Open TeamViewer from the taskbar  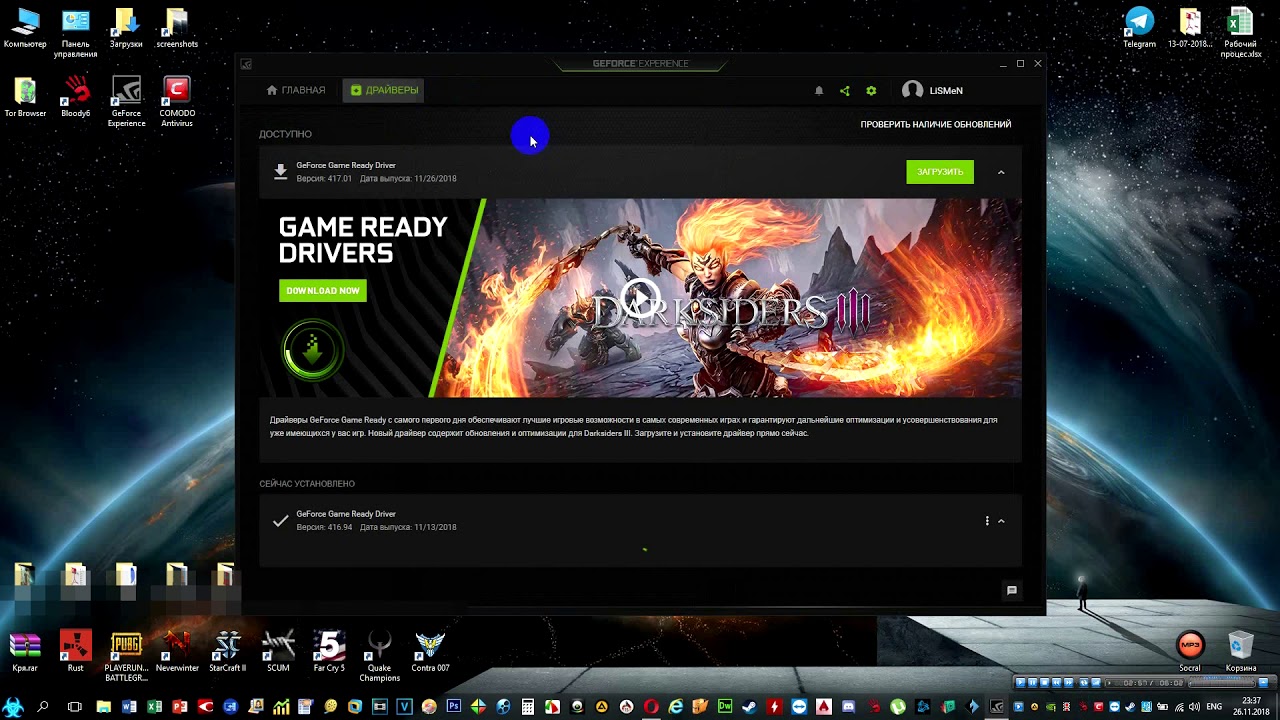pyautogui.click(x=799, y=707)
